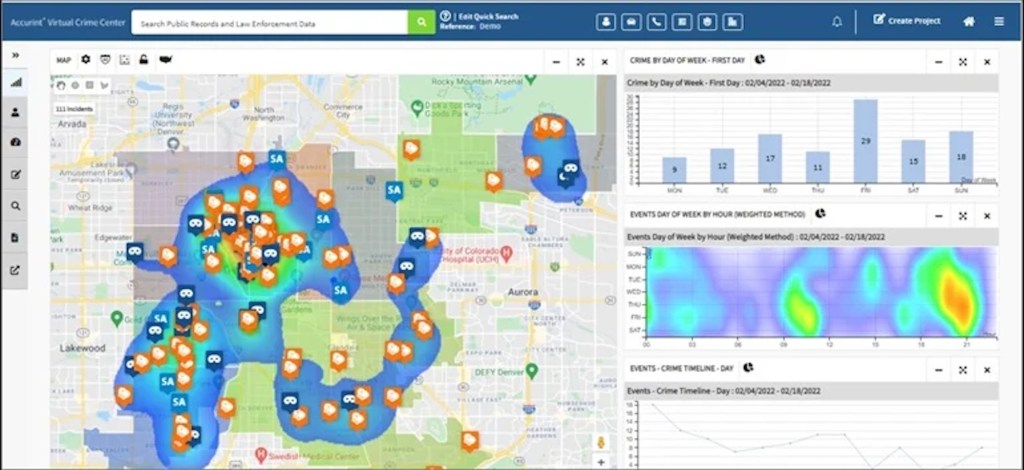
Task: Zoom in with the map plus button
Action: coord(601,462)
